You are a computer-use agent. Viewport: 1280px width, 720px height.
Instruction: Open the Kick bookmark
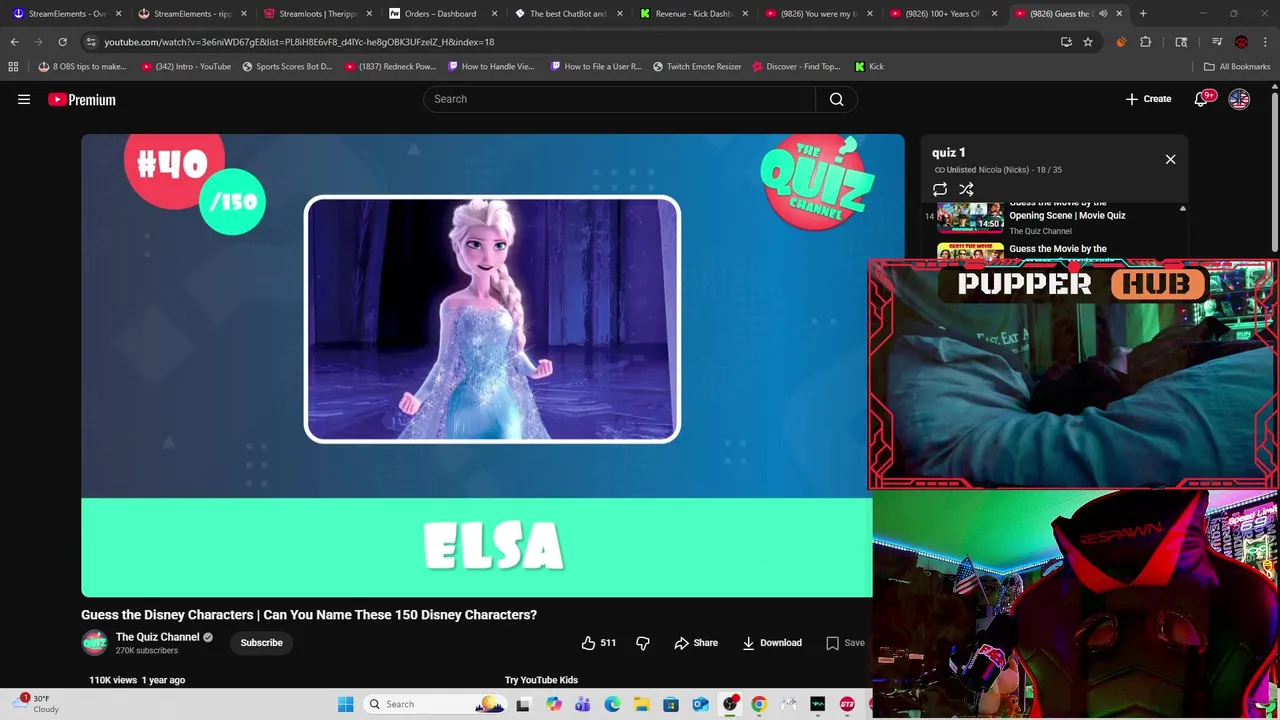click(x=869, y=66)
